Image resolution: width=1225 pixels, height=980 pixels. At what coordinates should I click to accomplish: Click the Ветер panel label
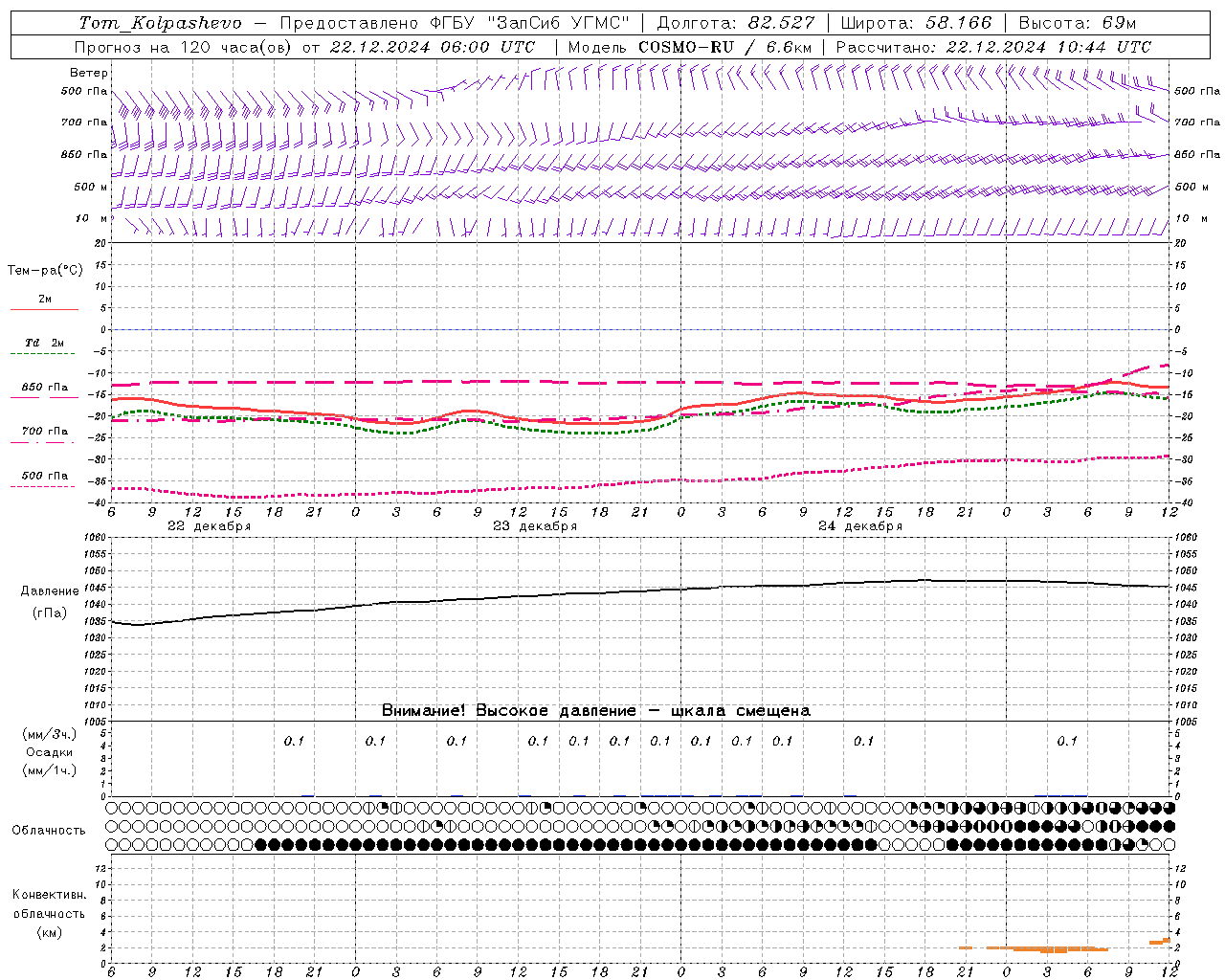pyautogui.click(x=89, y=73)
